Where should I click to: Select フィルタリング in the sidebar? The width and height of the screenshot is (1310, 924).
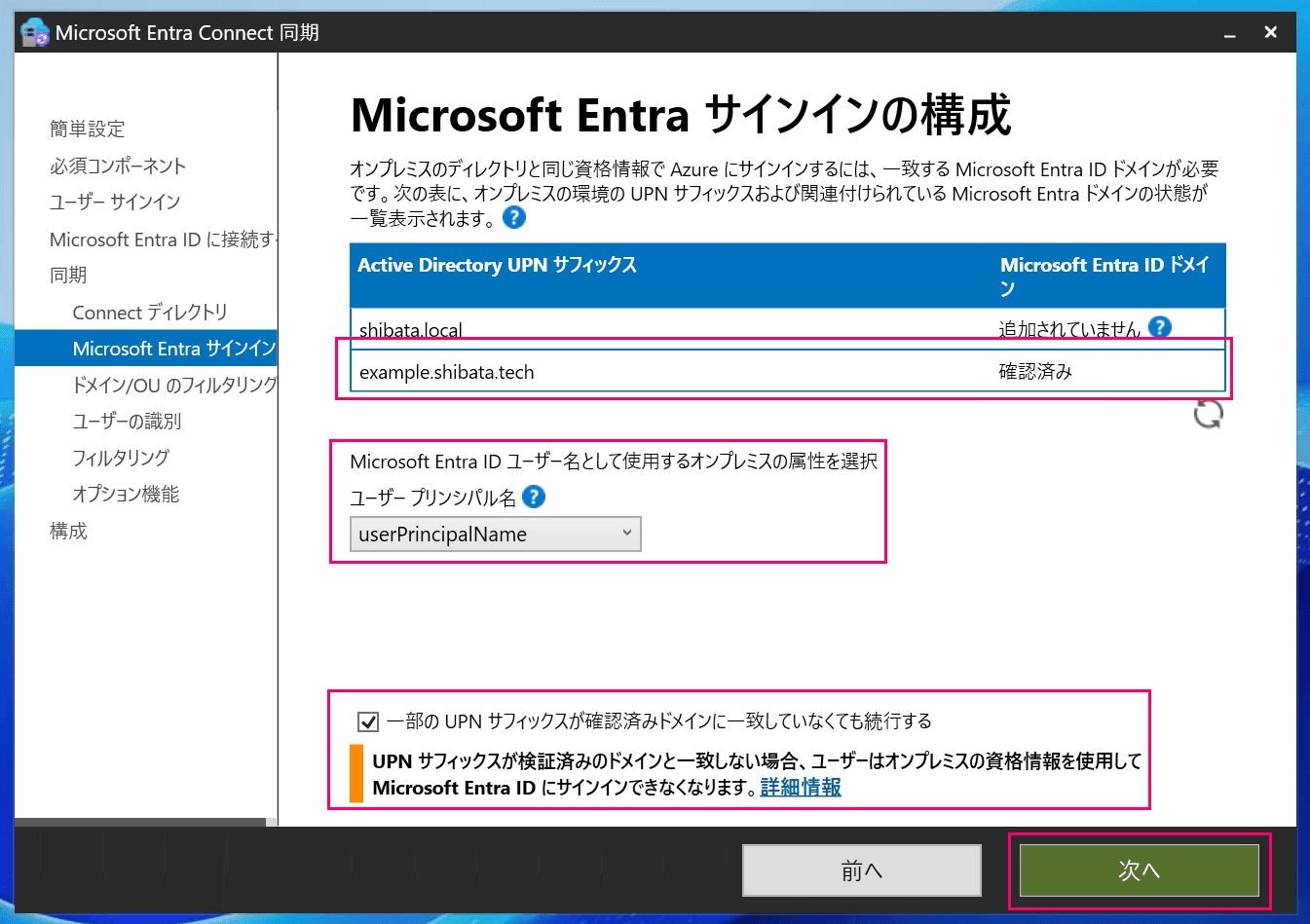pos(121,457)
